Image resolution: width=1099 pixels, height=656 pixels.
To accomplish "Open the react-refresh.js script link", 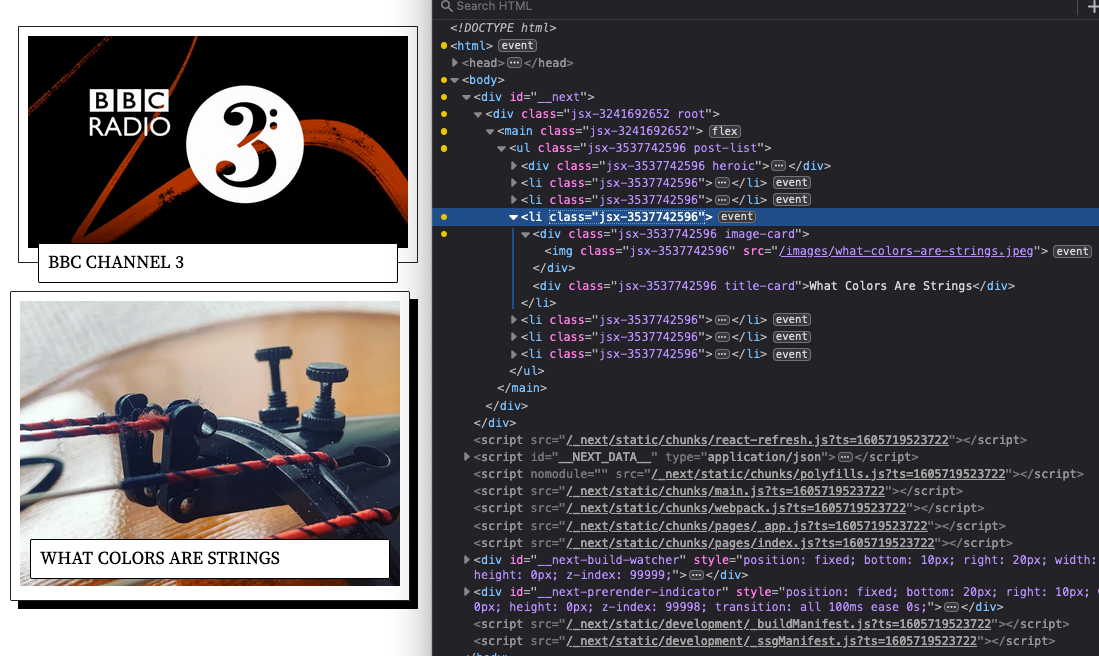I will coord(757,440).
